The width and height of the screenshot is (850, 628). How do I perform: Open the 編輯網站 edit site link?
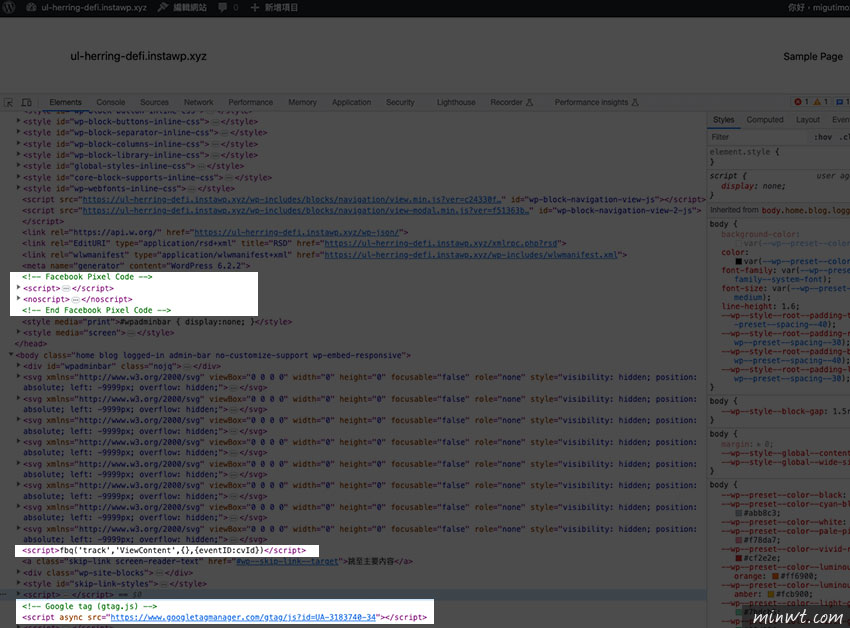coord(183,8)
